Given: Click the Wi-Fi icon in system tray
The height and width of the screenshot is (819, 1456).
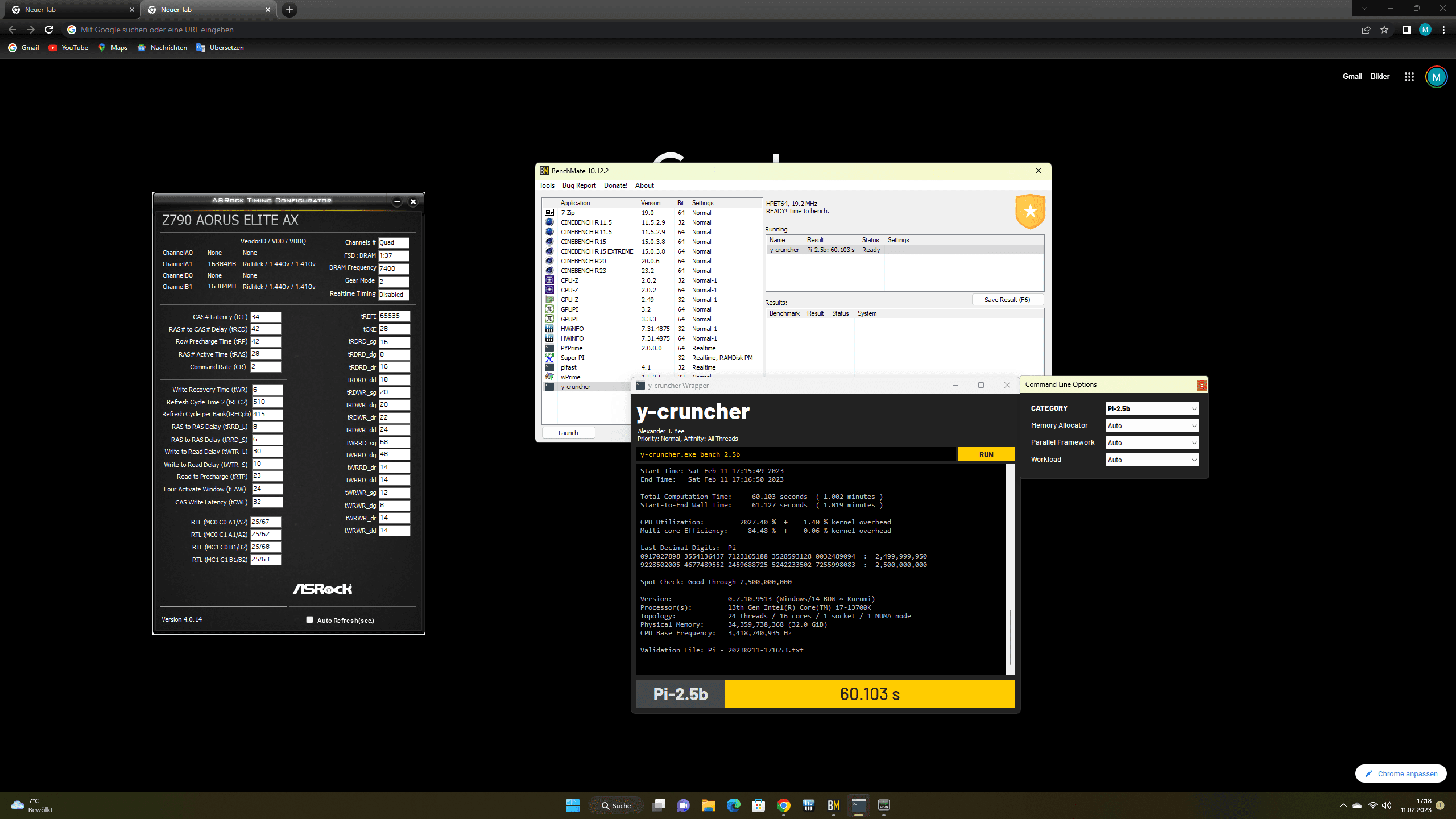Looking at the screenshot, I should [1372, 805].
